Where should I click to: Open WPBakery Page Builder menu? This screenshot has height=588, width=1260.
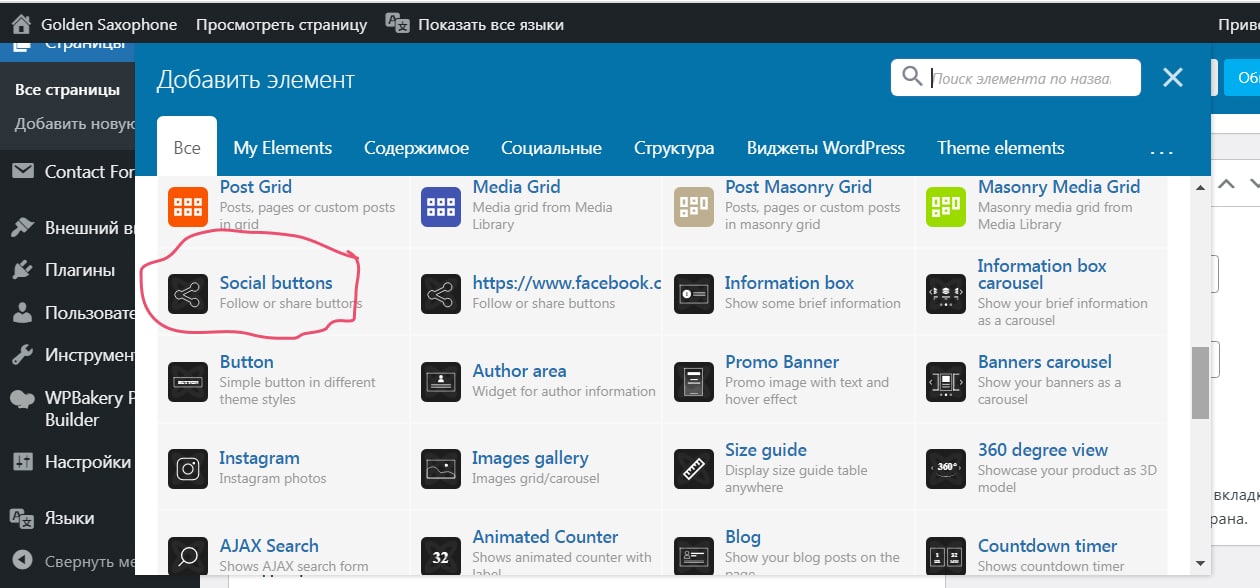67,408
